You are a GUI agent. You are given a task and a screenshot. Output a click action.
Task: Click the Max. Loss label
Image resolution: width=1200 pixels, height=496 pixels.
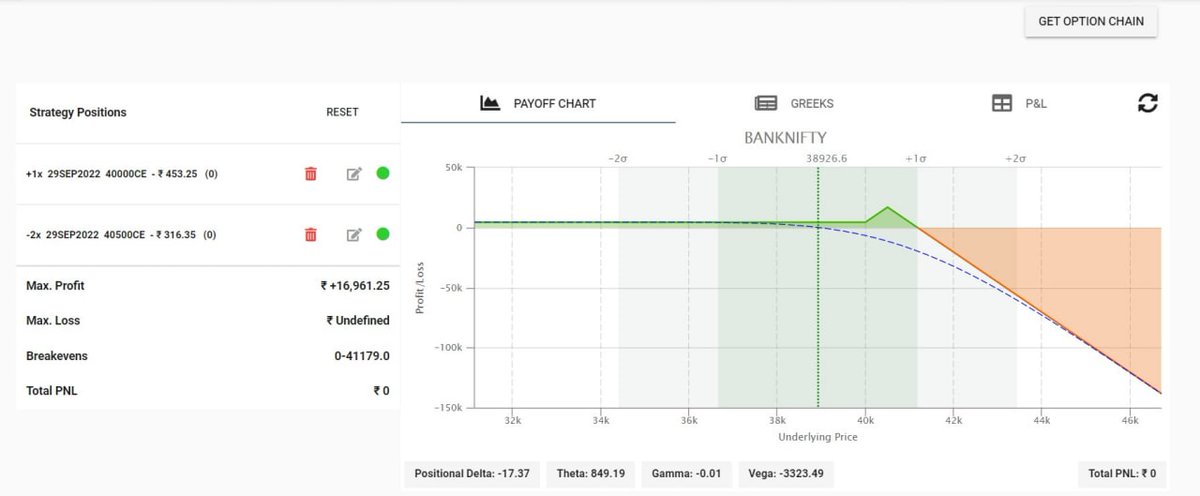pos(53,321)
